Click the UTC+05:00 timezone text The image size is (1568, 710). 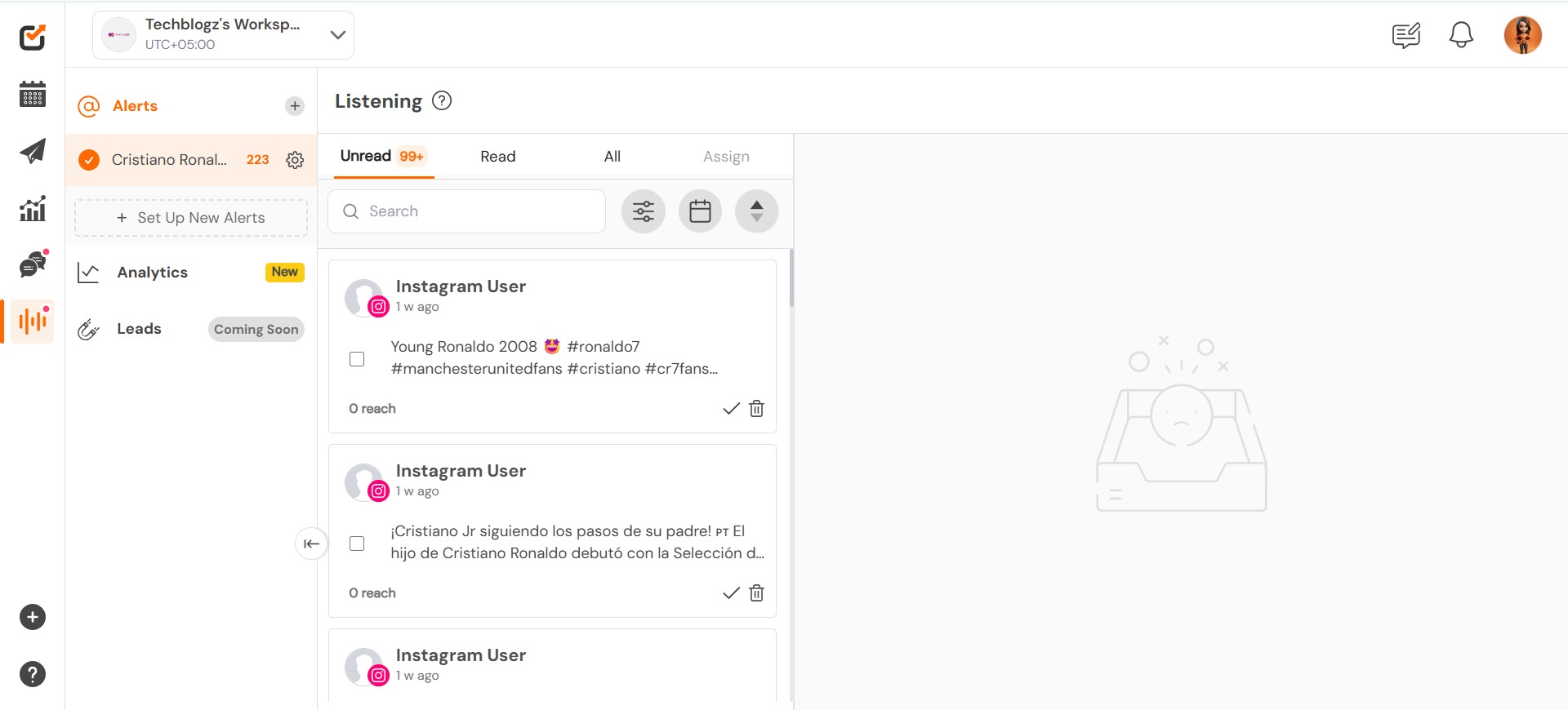(180, 45)
